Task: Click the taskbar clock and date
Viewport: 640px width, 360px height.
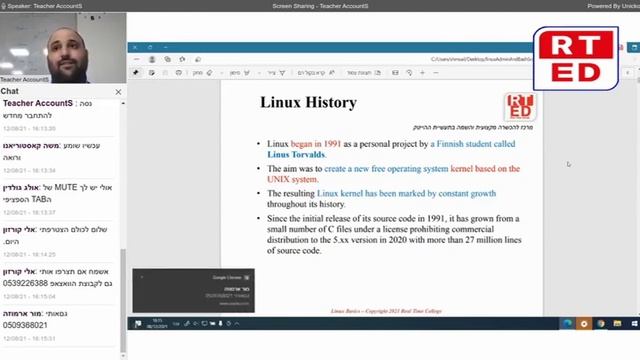Action: 157,324
